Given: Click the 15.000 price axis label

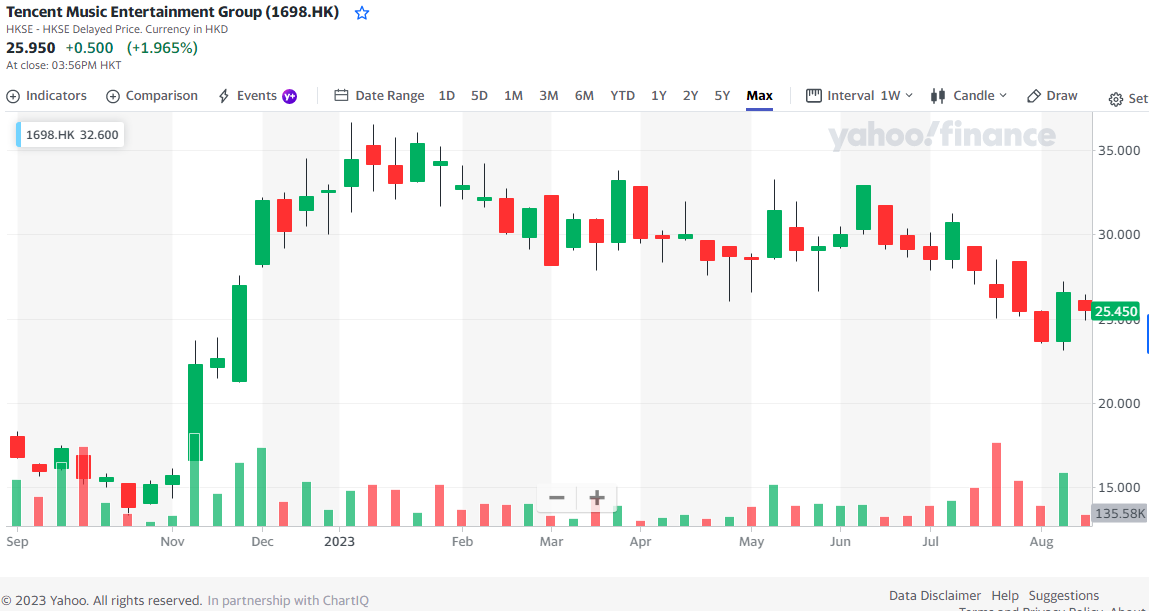Looking at the screenshot, I should (1118, 488).
